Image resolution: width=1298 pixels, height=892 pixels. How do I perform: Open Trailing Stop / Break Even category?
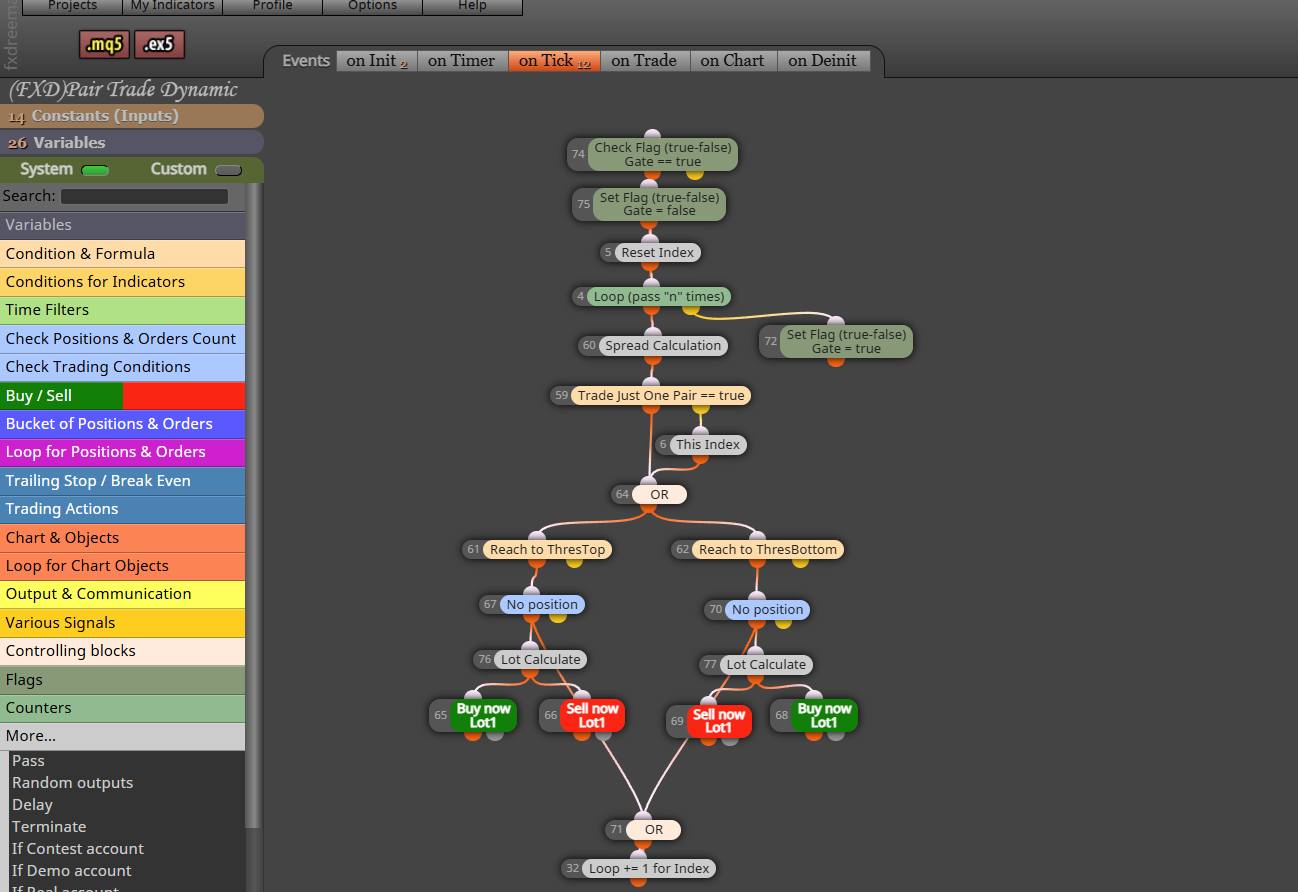122,481
